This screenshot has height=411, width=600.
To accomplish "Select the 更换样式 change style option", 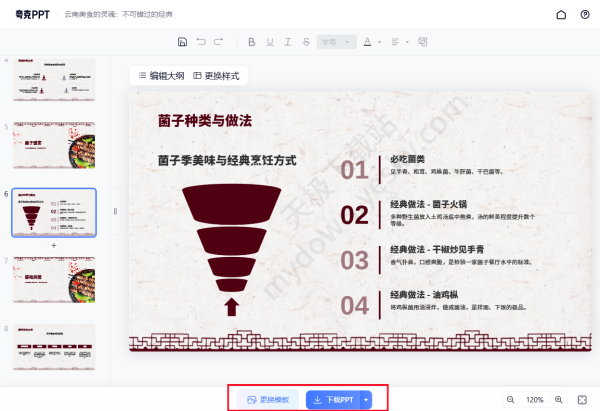I will [x=215, y=75].
